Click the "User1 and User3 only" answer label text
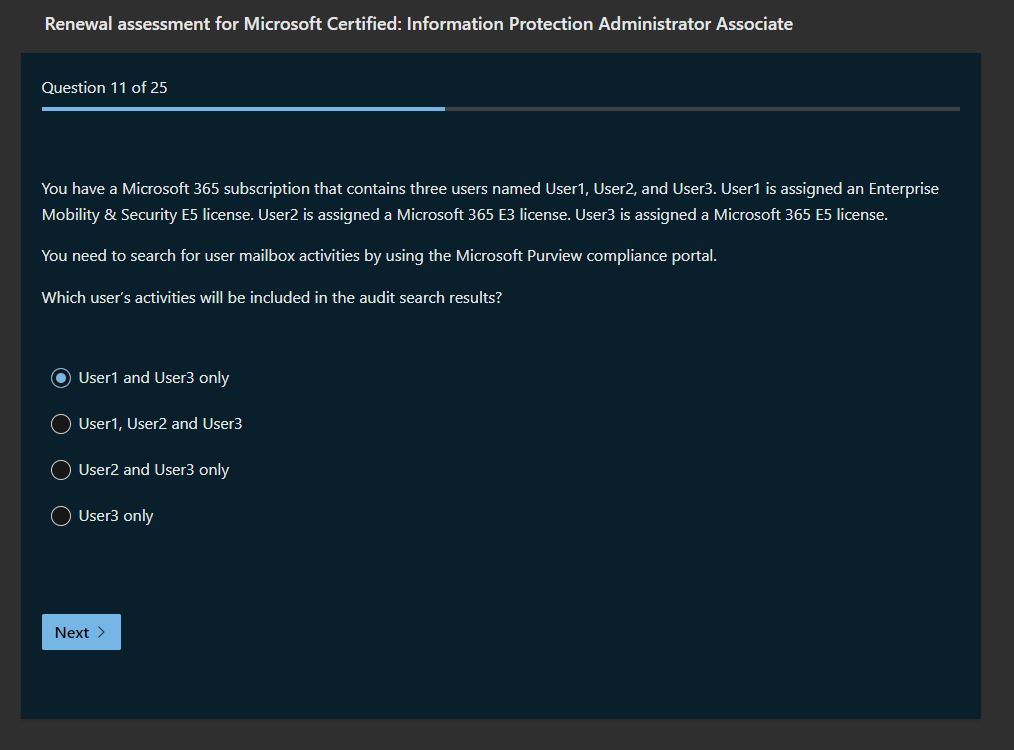Viewport: 1014px width, 750px height. [154, 378]
